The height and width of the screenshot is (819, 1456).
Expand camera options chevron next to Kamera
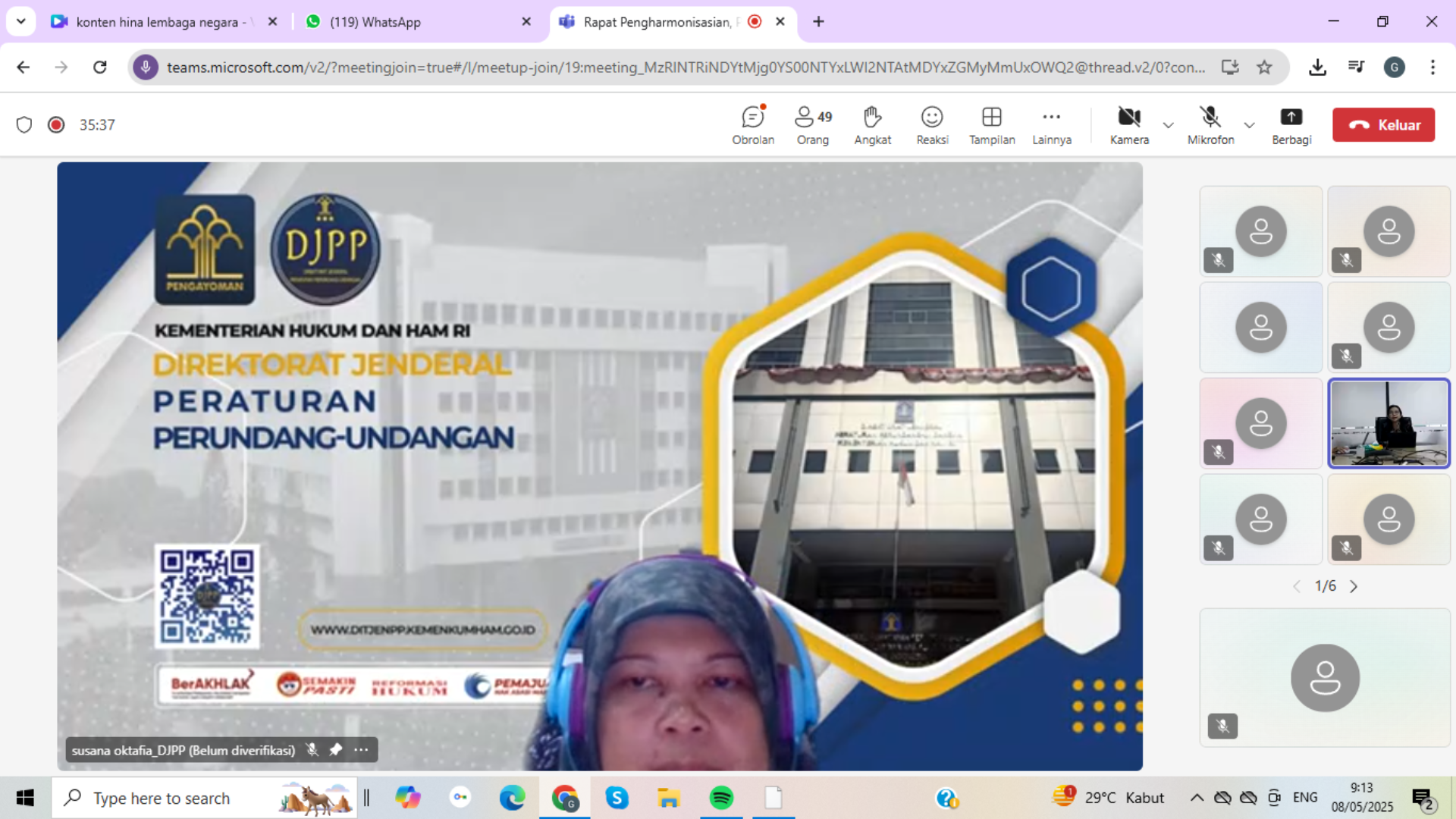tap(1169, 125)
